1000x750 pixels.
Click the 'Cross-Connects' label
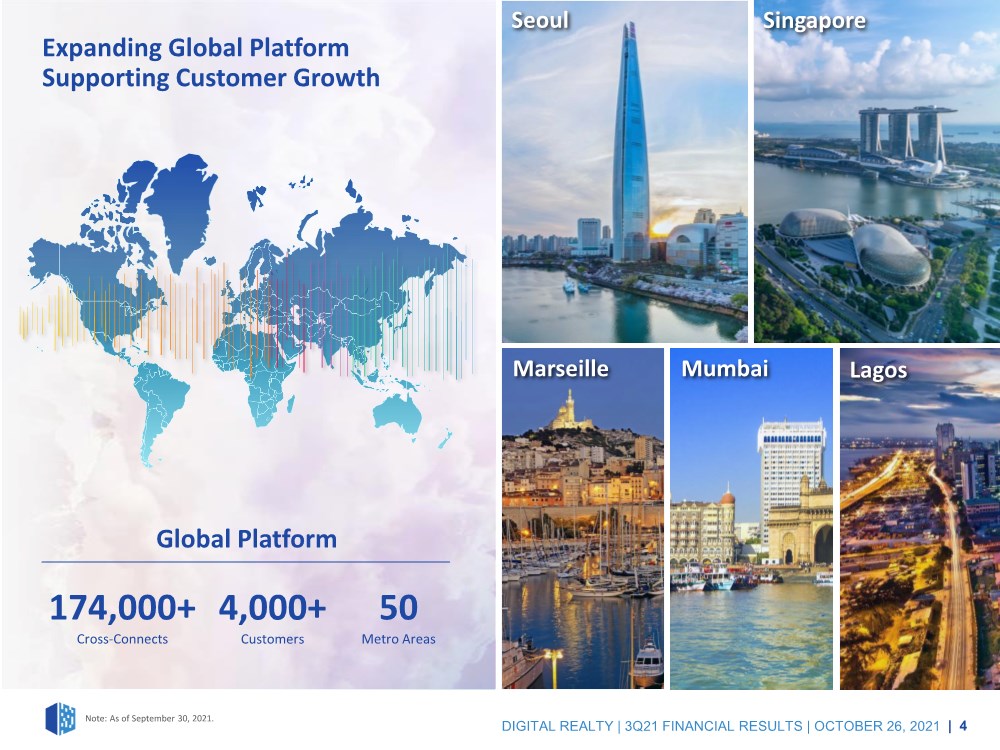click(122, 639)
